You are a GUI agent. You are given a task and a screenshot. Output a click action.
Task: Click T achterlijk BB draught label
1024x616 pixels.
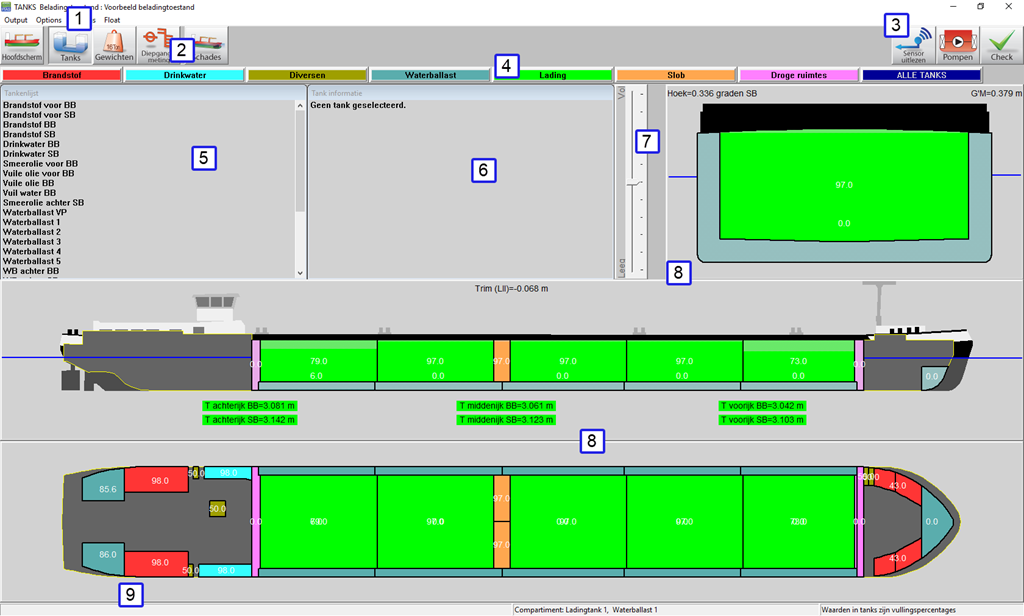click(x=249, y=406)
